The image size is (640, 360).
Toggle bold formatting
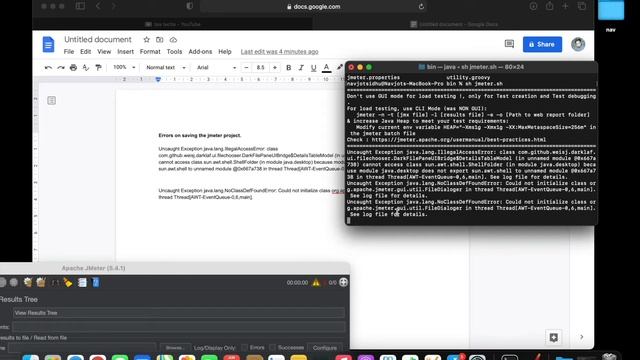(289, 68)
